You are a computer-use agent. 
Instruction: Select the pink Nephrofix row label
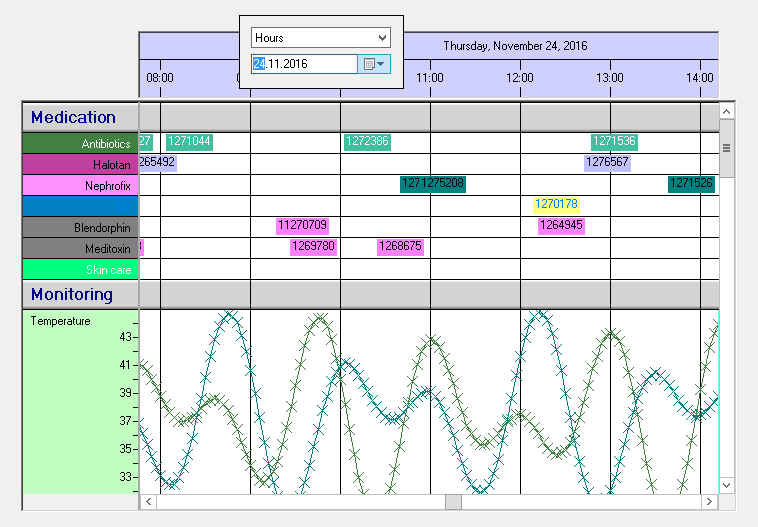(80, 185)
